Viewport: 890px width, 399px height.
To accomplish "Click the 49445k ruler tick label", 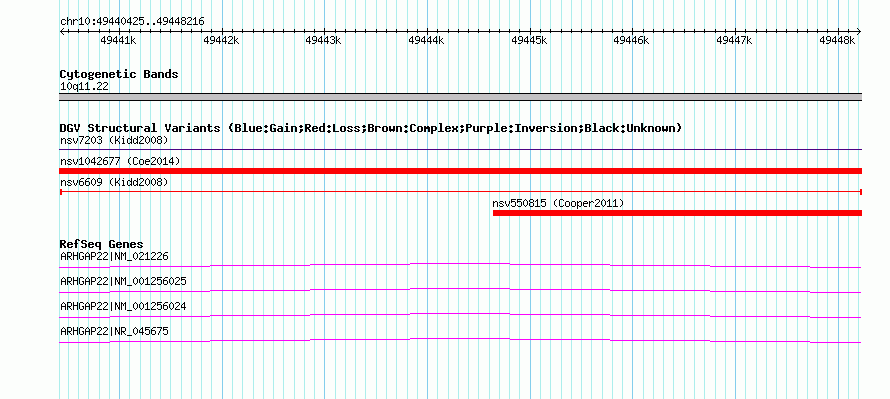I will (x=529, y=40).
